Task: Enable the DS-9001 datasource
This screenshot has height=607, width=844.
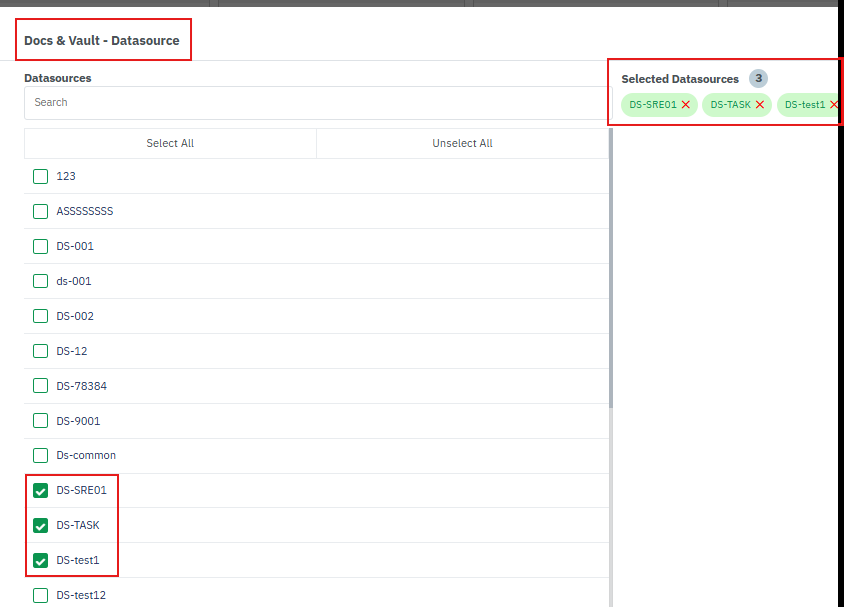Action: click(40, 421)
